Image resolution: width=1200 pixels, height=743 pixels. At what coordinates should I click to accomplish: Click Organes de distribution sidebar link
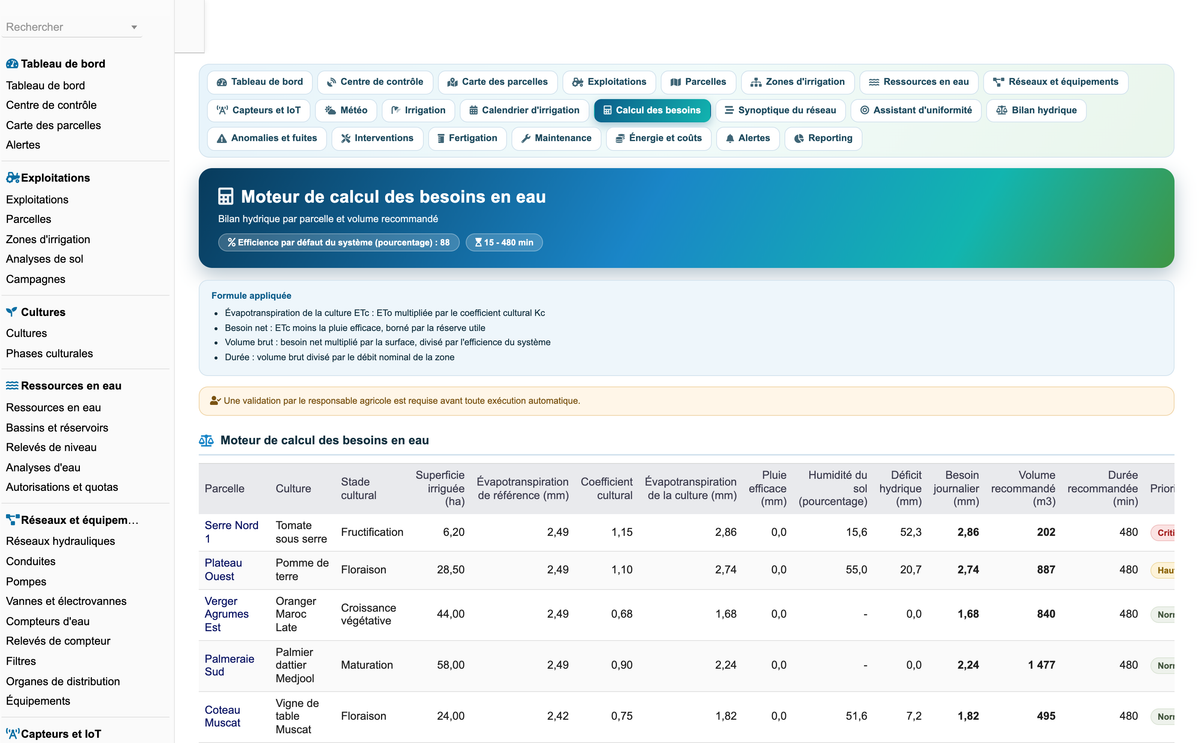pos(63,682)
